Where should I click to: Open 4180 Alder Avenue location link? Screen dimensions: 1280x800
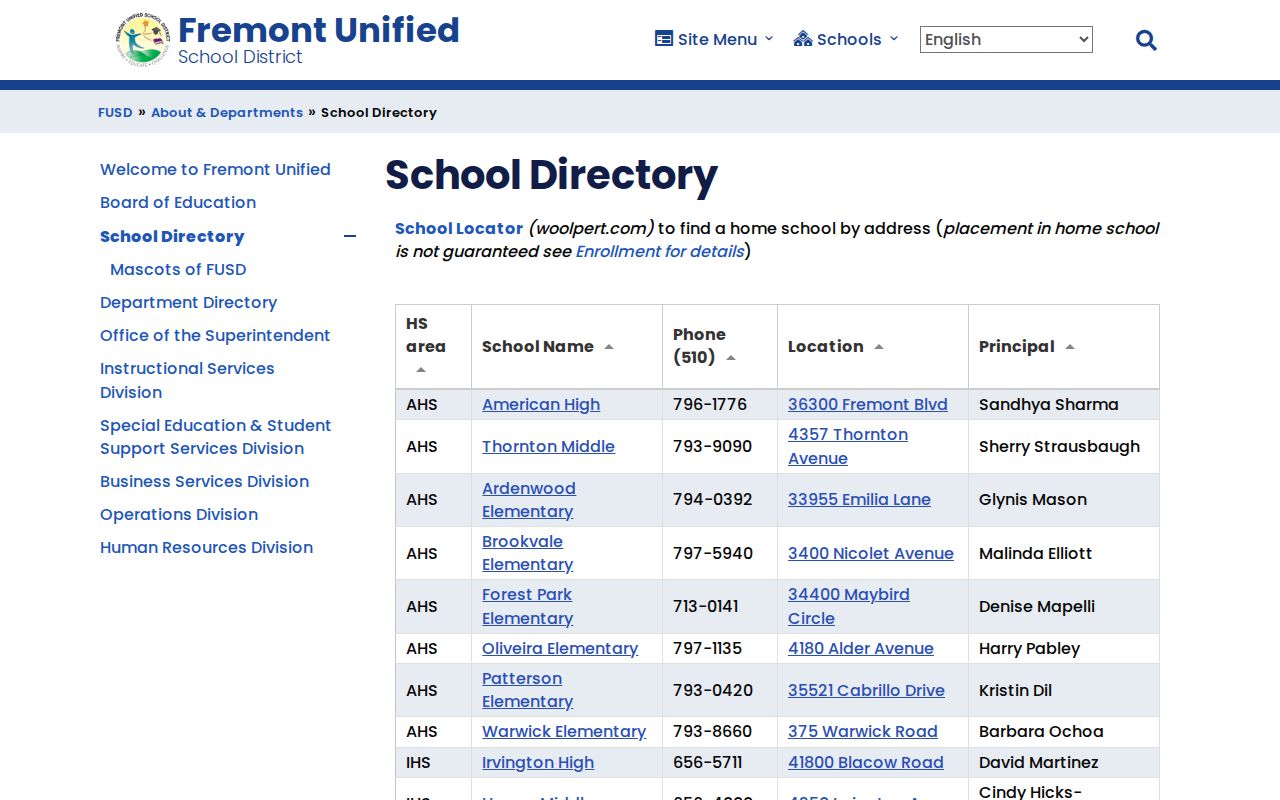tap(861, 648)
